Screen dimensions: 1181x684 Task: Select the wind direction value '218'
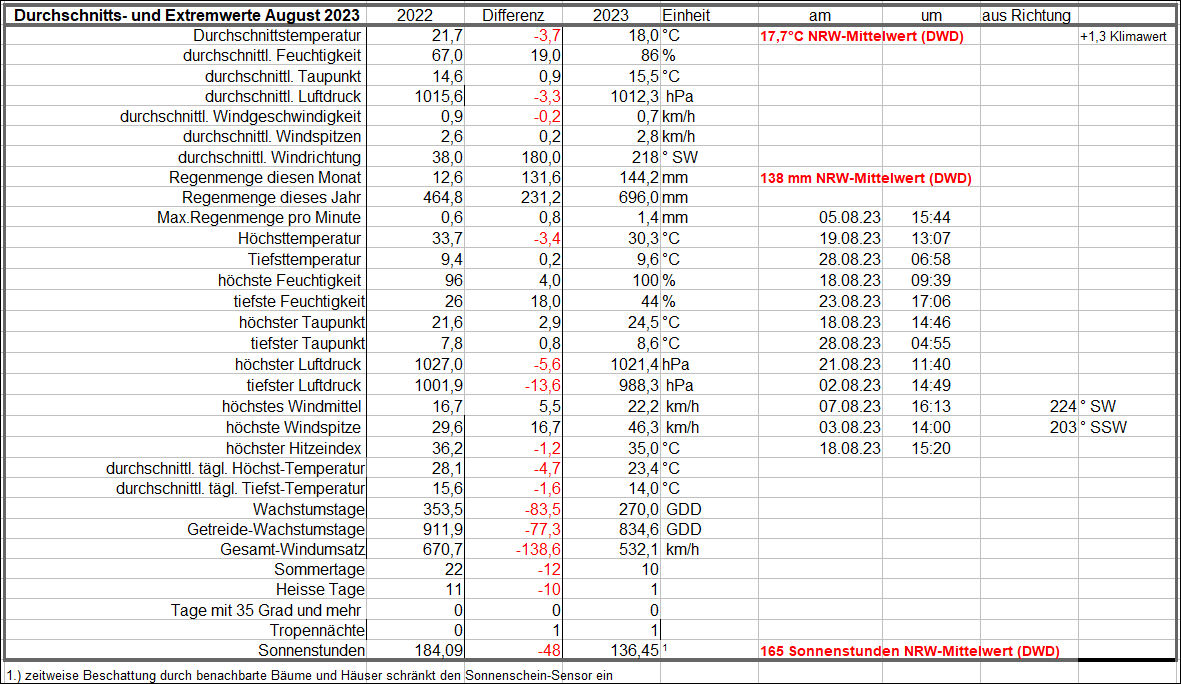[645, 157]
